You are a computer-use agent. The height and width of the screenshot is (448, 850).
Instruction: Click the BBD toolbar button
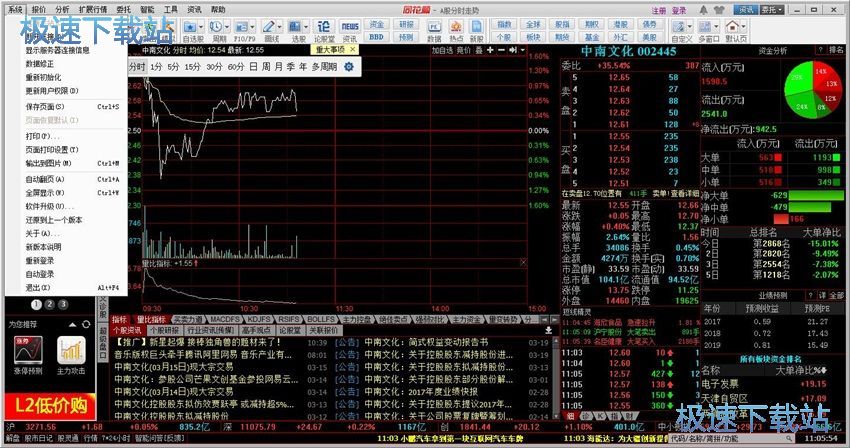[x=376, y=37]
